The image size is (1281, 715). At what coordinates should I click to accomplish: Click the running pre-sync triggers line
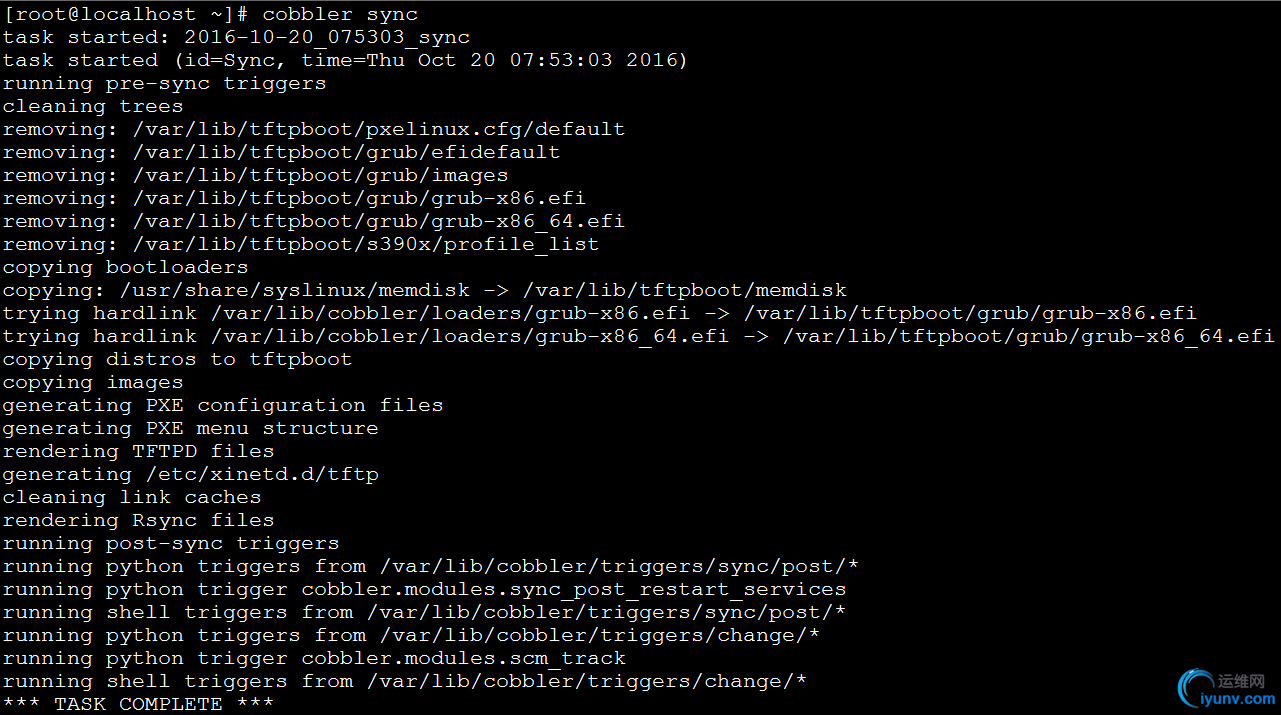pyautogui.click(x=165, y=83)
